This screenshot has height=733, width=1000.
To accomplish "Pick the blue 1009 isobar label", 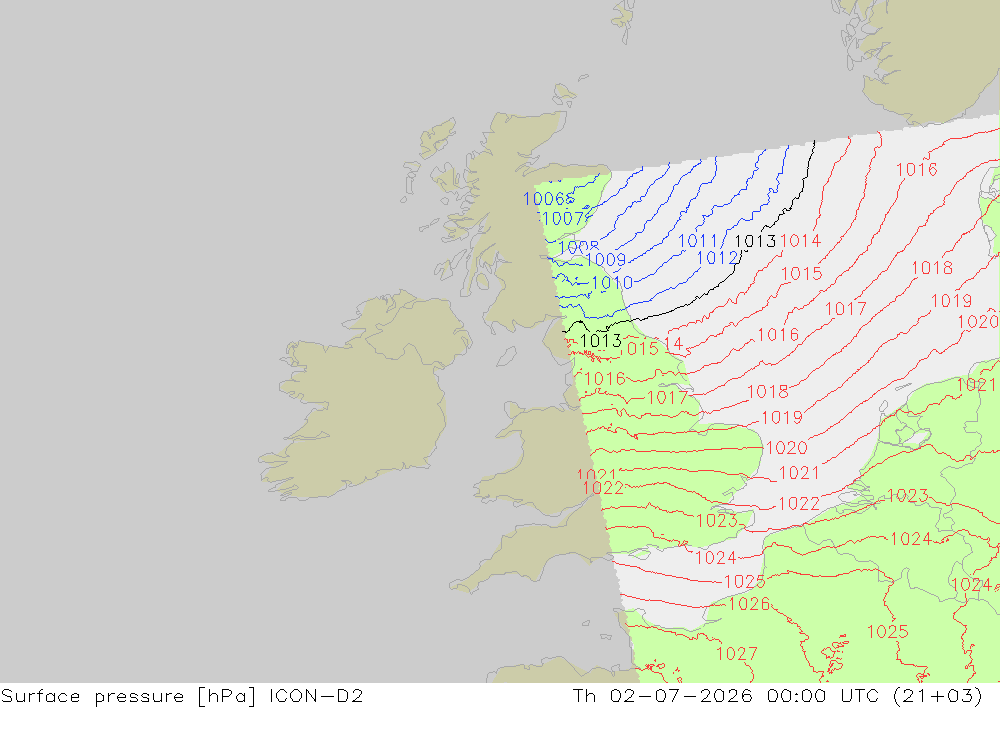I will coord(606,260).
